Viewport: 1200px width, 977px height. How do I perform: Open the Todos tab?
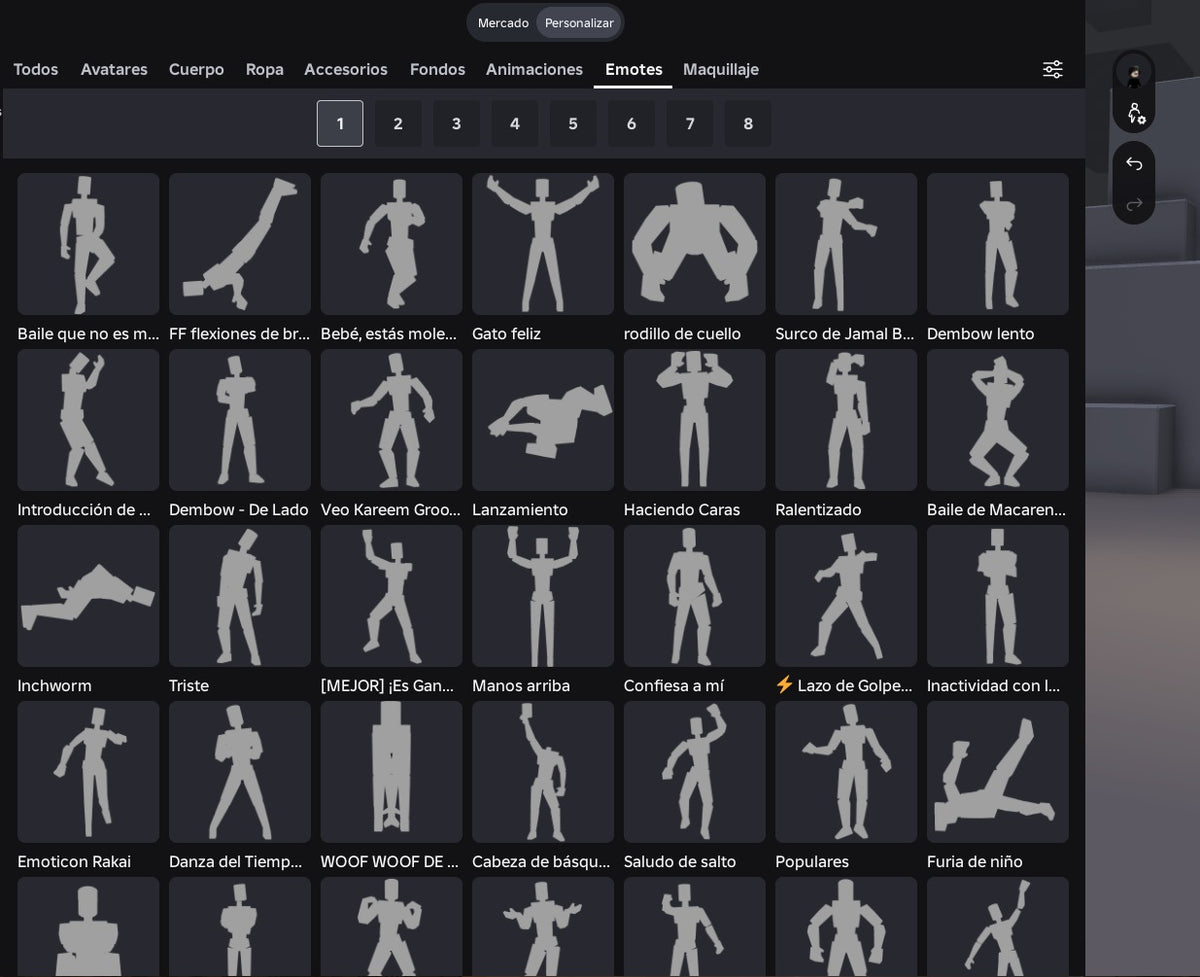(x=36, y=69)
